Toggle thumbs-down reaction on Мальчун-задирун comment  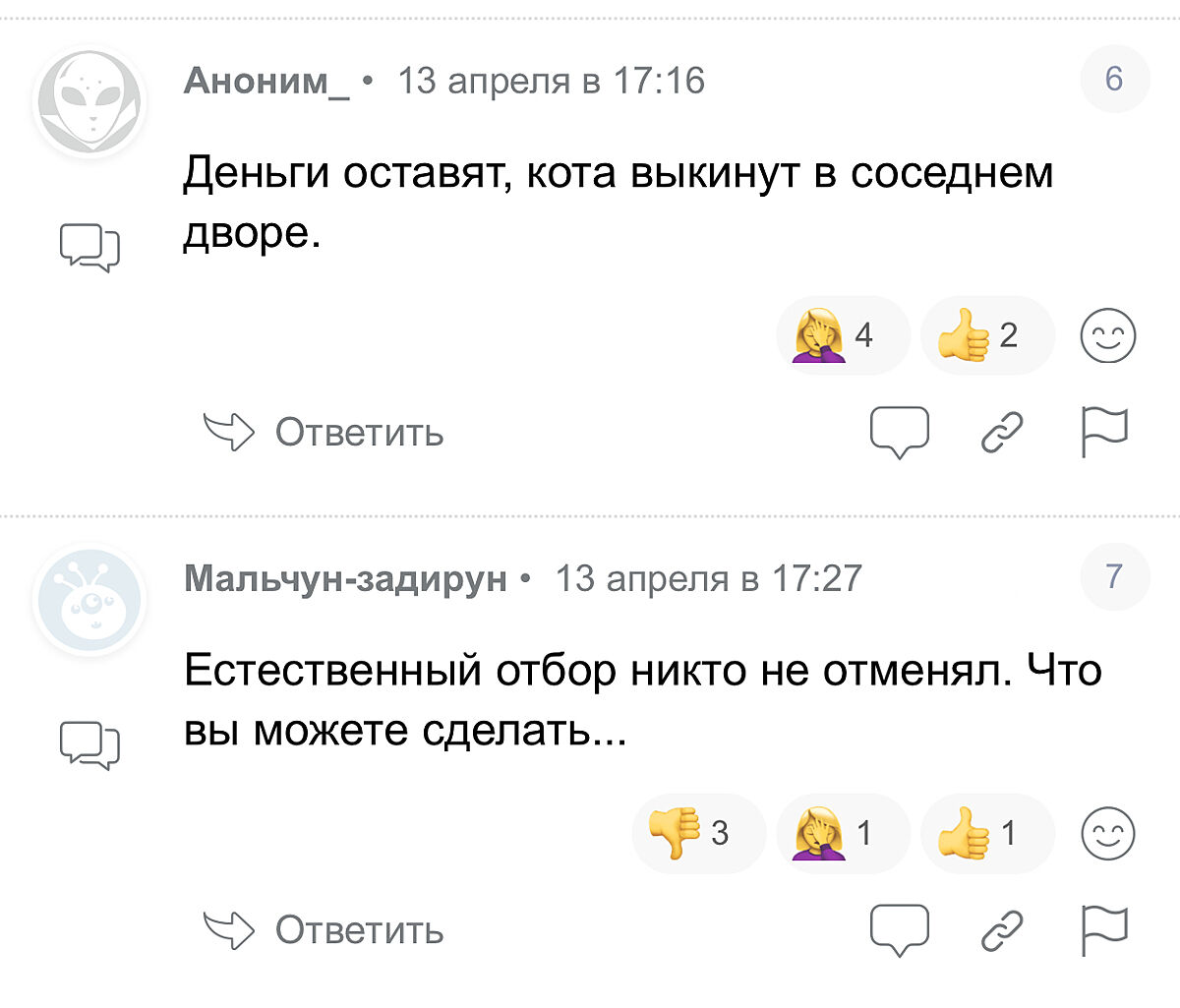tap(698, 833)
